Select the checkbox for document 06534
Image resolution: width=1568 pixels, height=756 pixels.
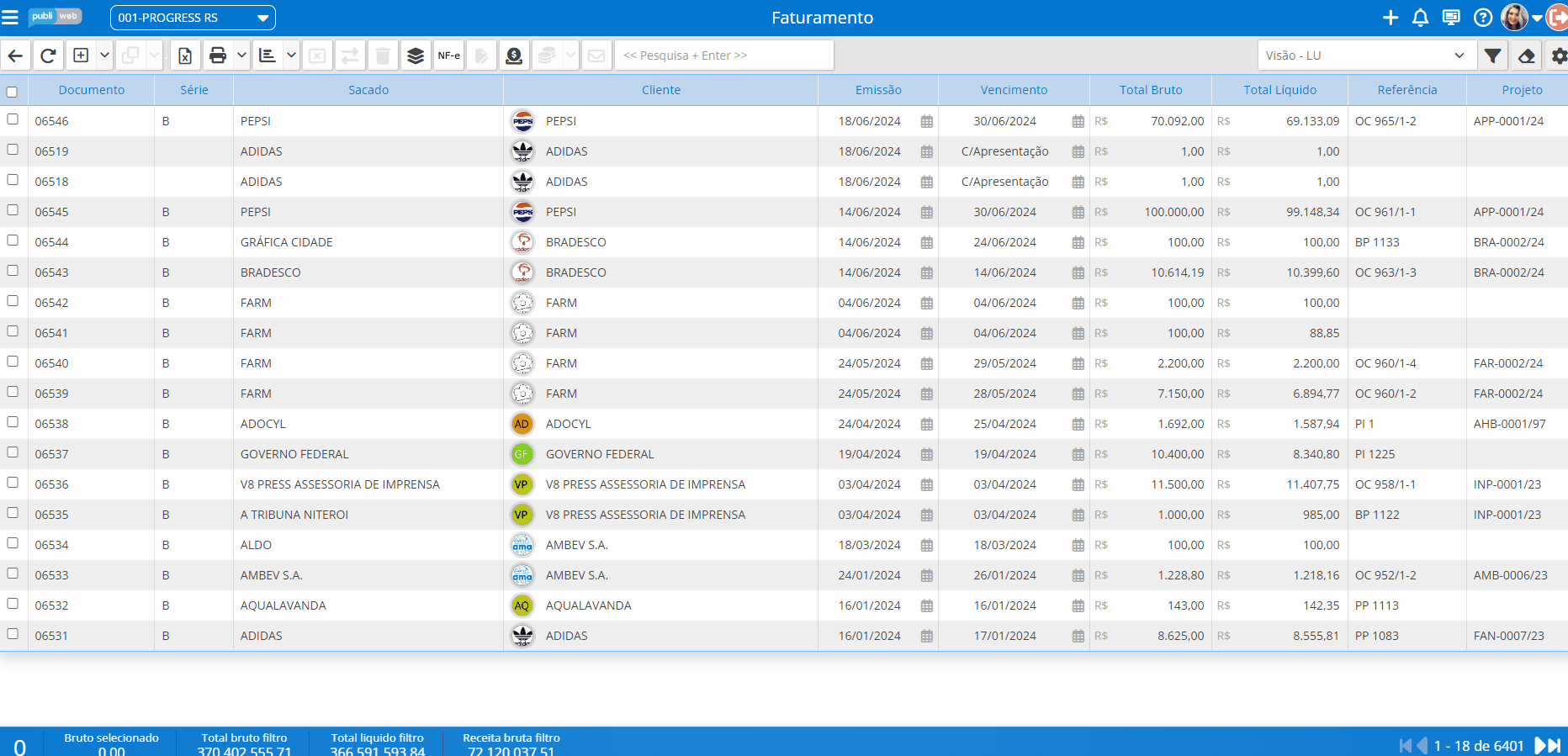[13, 543]
